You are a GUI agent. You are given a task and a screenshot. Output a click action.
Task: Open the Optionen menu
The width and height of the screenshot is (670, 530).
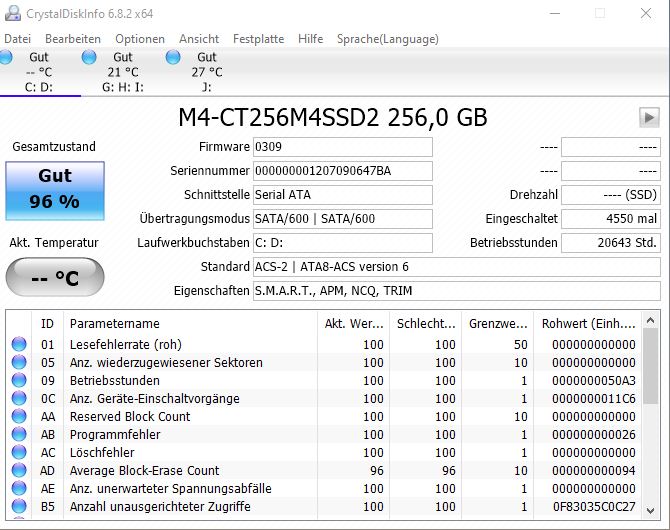click(140, 39)
